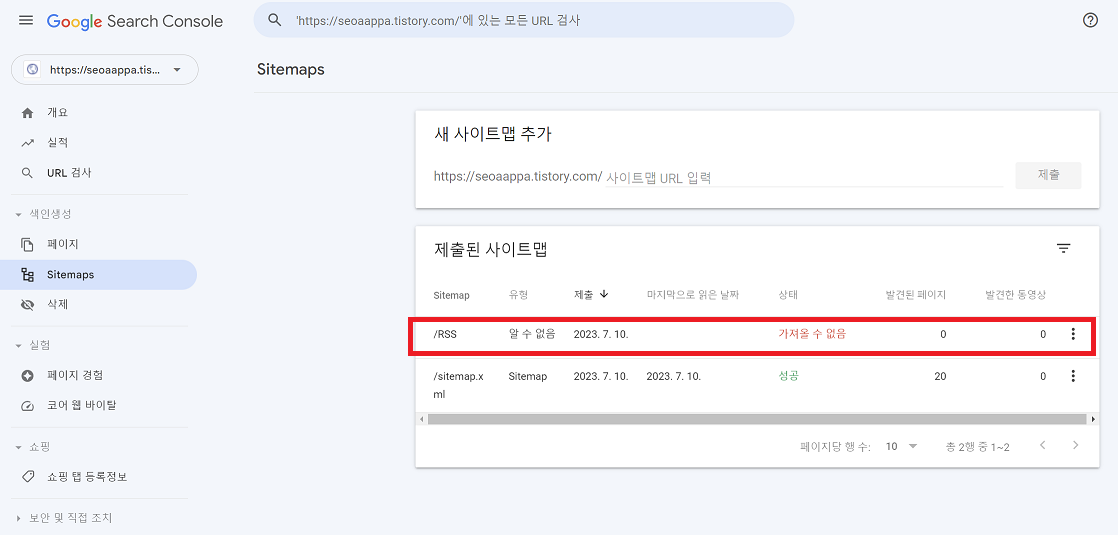Click the left arrow of horizontal scrollbar
1118x535 pixels.
pyautogui.click(x=421, y=419)
